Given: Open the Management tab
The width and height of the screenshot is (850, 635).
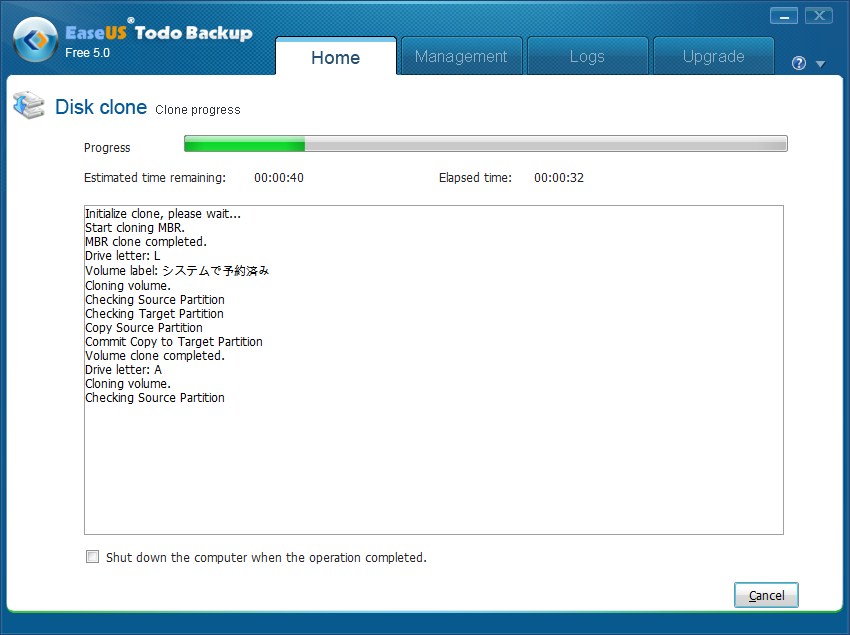Looking at the screenshot, I should (461, 57).
